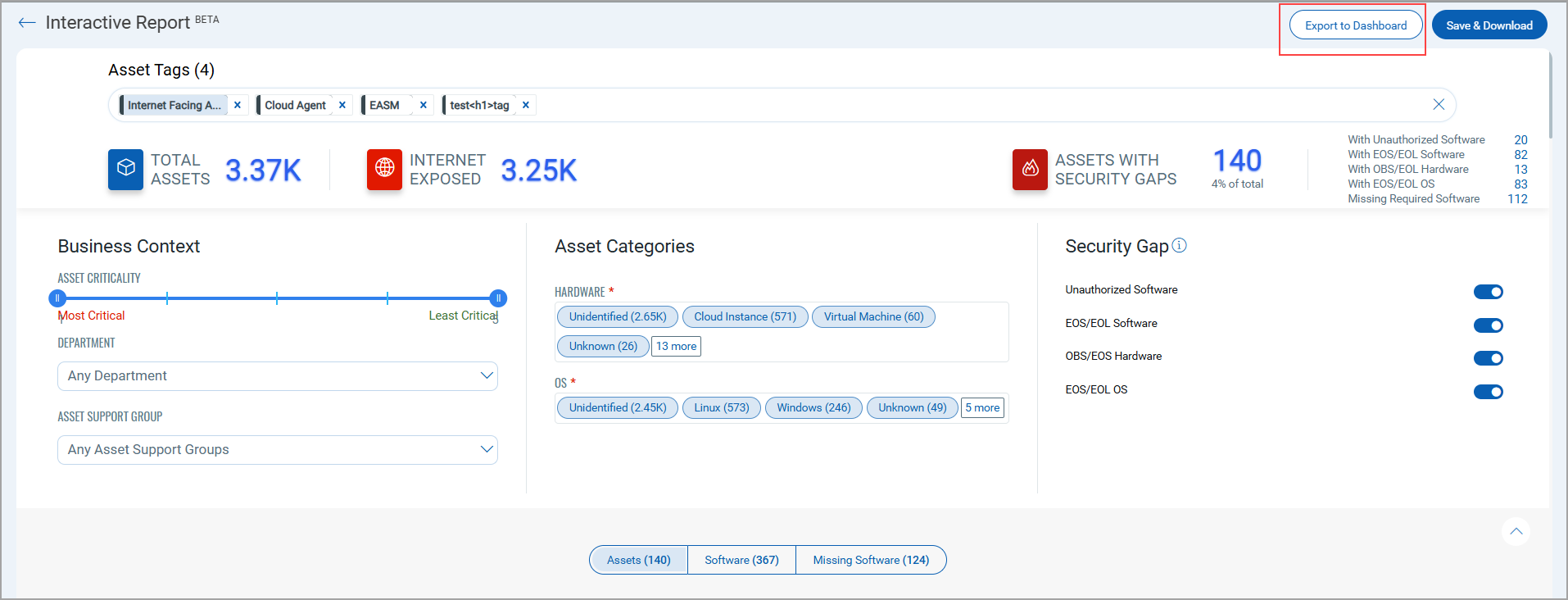Select Cloud Instance (571) chip
The height and width of the screenshot is (600, 1568).
pos(745,316)
